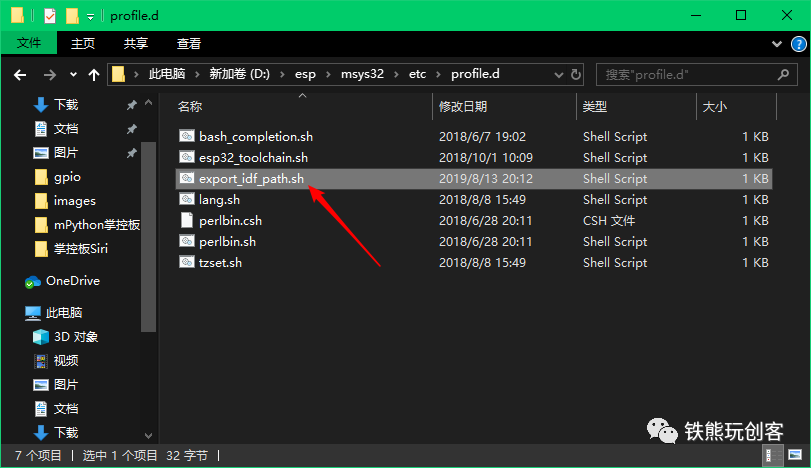811x468 pixels.
Task: Open 视频 under 此电脑
Action: click(66, 360)
